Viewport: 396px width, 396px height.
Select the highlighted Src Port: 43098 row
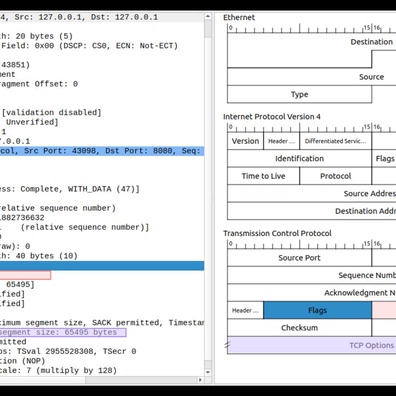tap(102, 151)
